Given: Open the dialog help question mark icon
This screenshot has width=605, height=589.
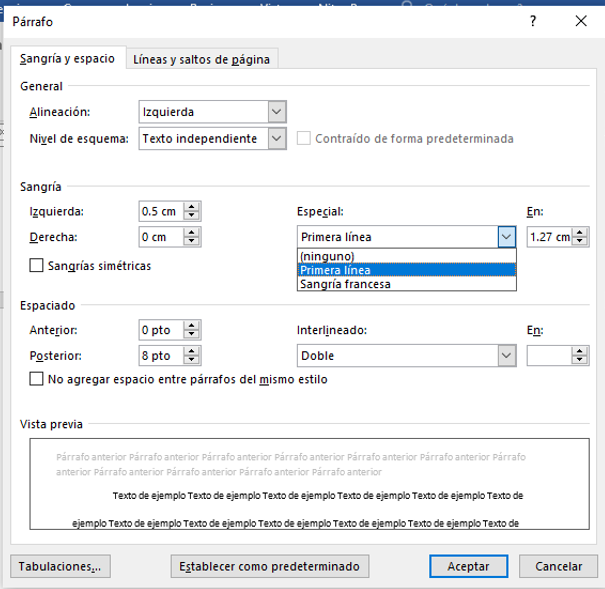Looking at the screenshot, I should [531, 21].
